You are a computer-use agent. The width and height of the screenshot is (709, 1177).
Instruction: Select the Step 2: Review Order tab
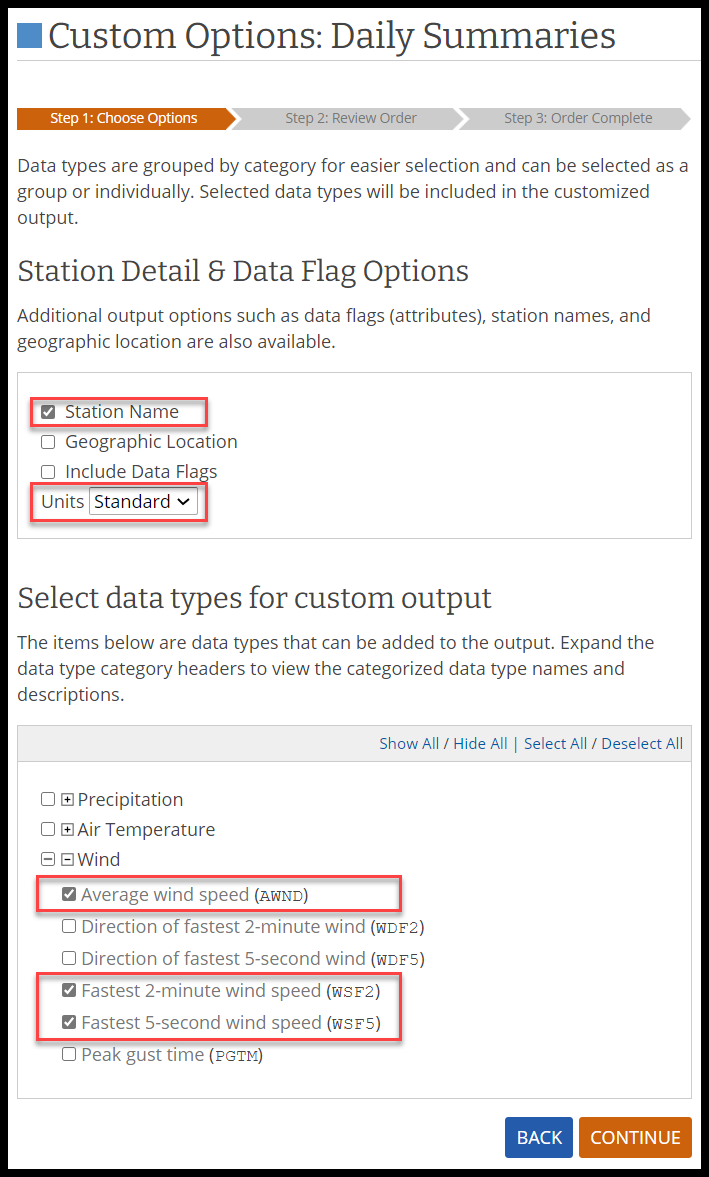tap(351, 118)
